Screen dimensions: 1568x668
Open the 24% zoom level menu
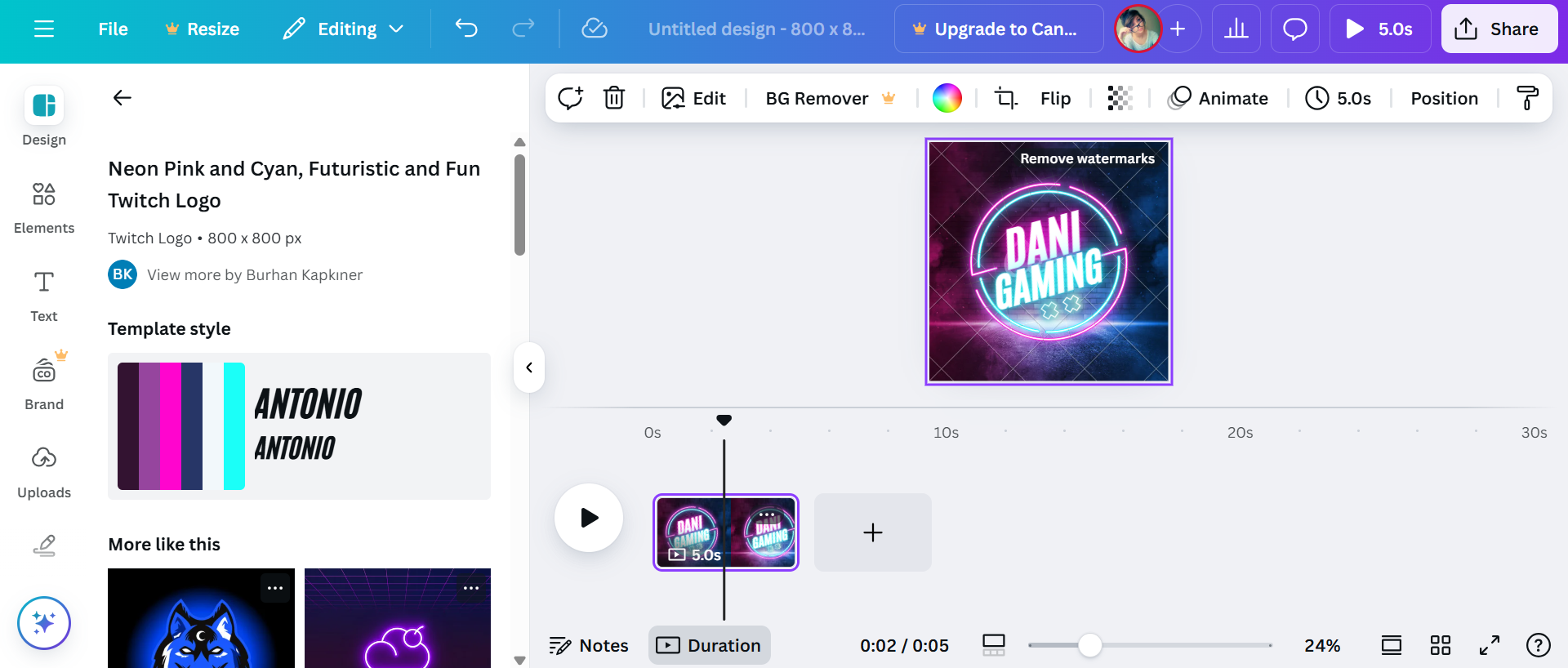(1322, 645)
